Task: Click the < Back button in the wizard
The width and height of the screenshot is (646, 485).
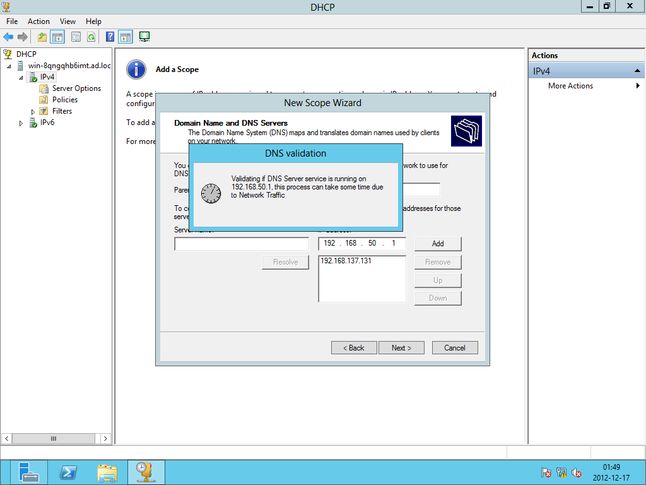Action: pos(353,348)
